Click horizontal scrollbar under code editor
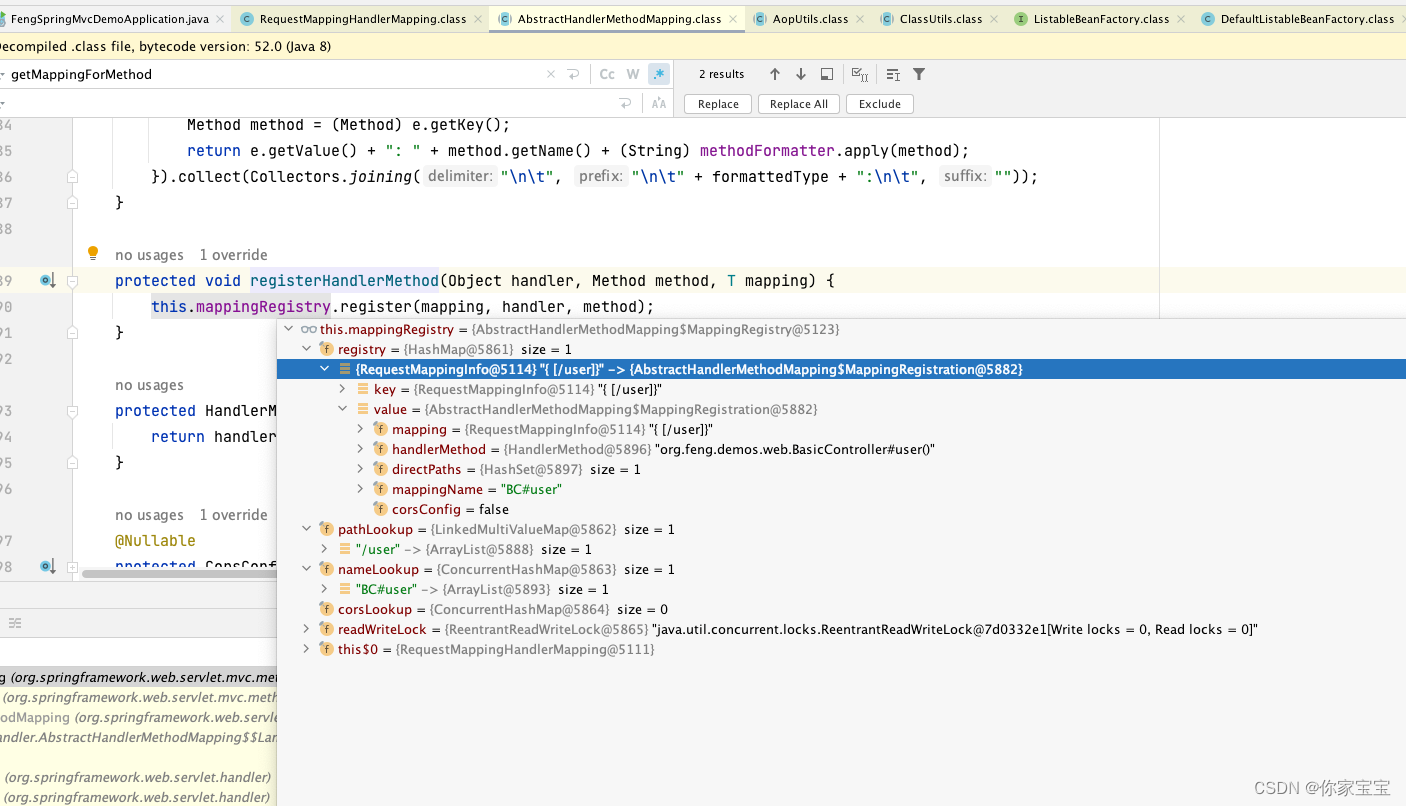This screenshot has width=1406, height=806. [179, 574]
